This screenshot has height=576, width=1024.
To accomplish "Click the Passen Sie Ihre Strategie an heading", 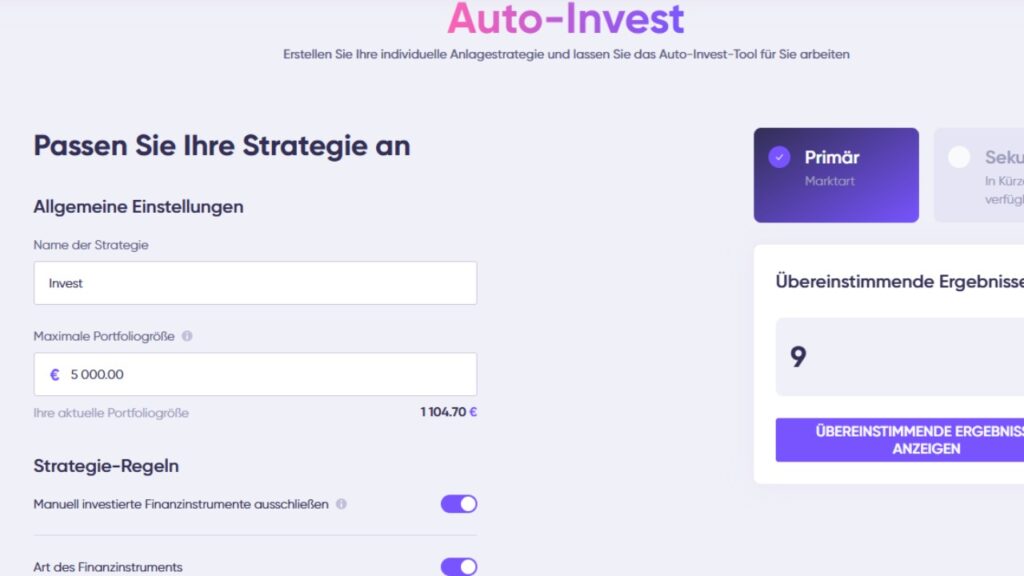I will [222, 145].
